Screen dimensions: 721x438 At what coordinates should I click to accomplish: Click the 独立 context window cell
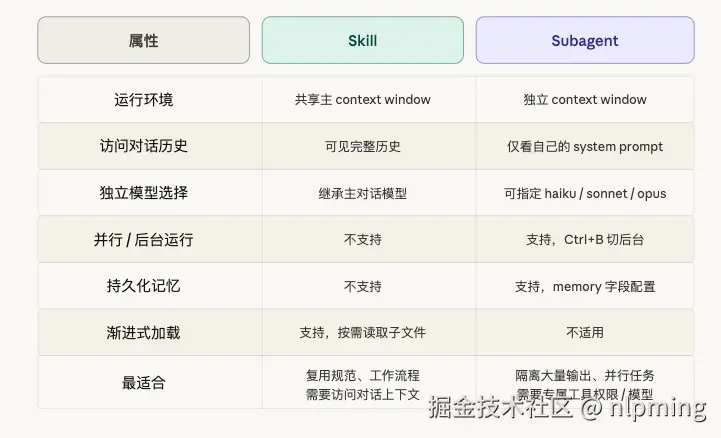[x=585, y=99]
